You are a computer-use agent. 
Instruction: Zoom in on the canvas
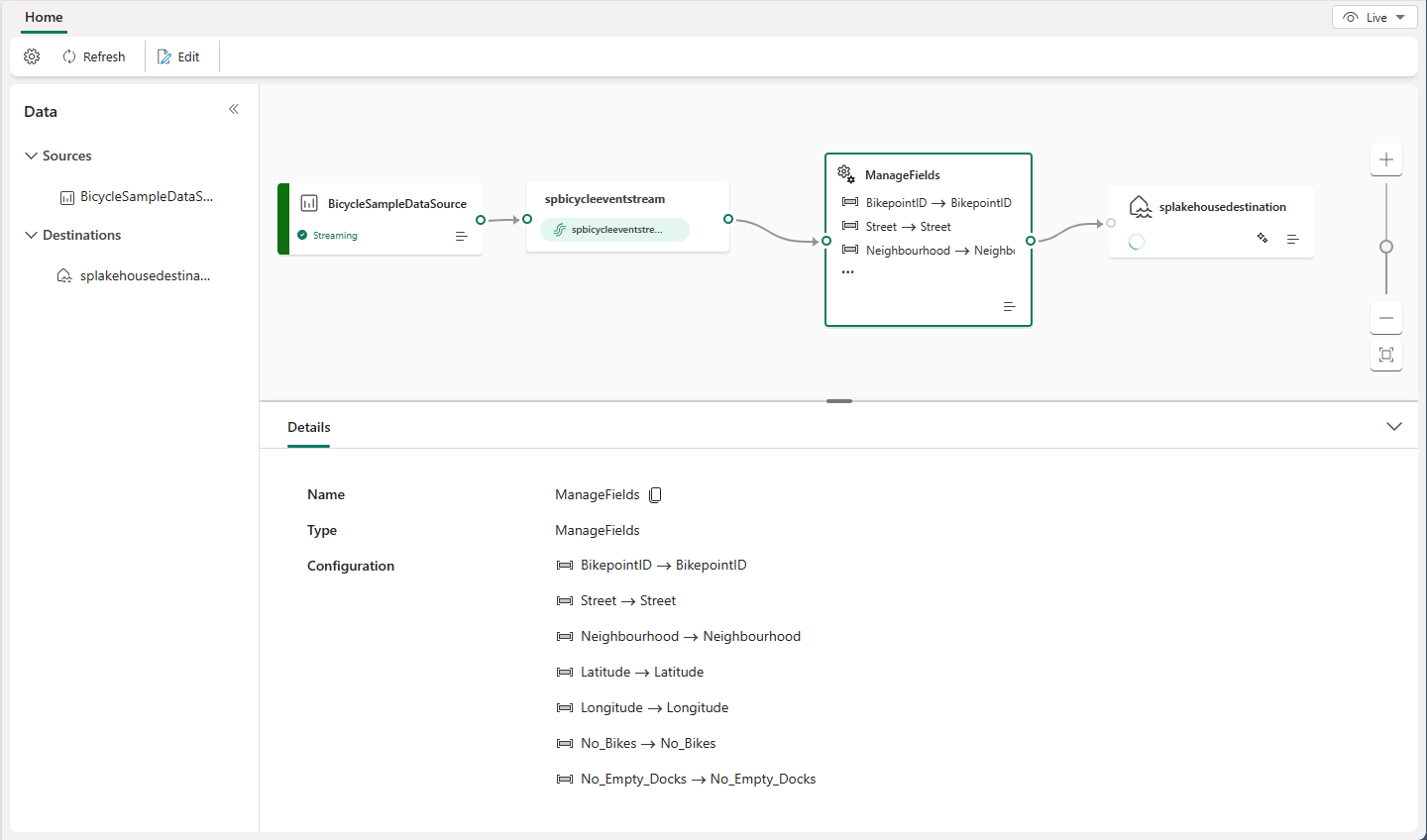point(1385,159)
